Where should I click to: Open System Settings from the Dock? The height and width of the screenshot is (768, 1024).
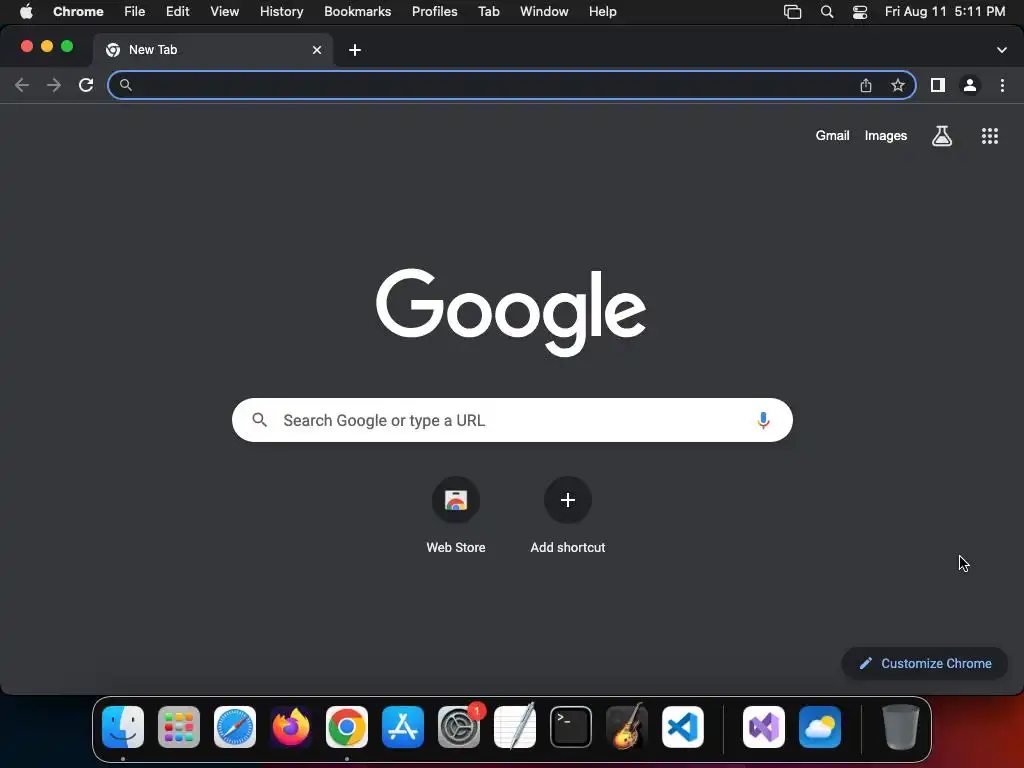coord(459,727)
